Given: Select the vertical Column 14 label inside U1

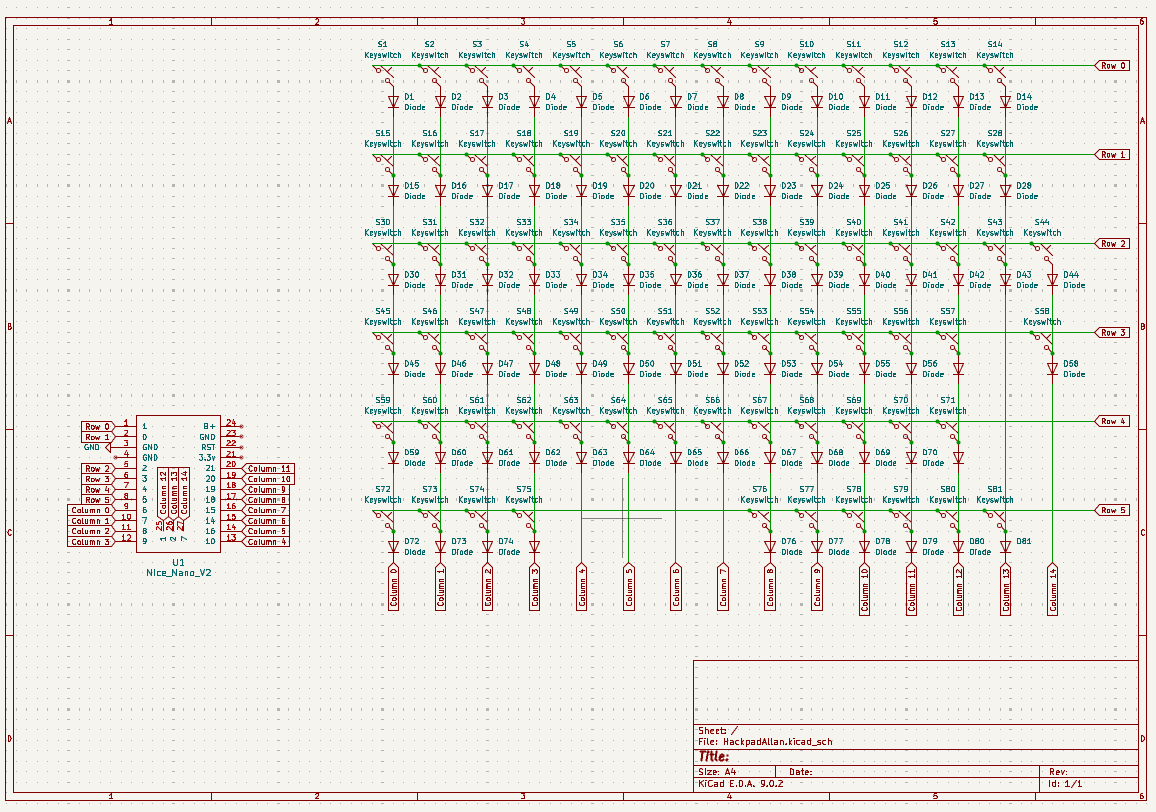Looking at the screenshot, I should 184,492.
